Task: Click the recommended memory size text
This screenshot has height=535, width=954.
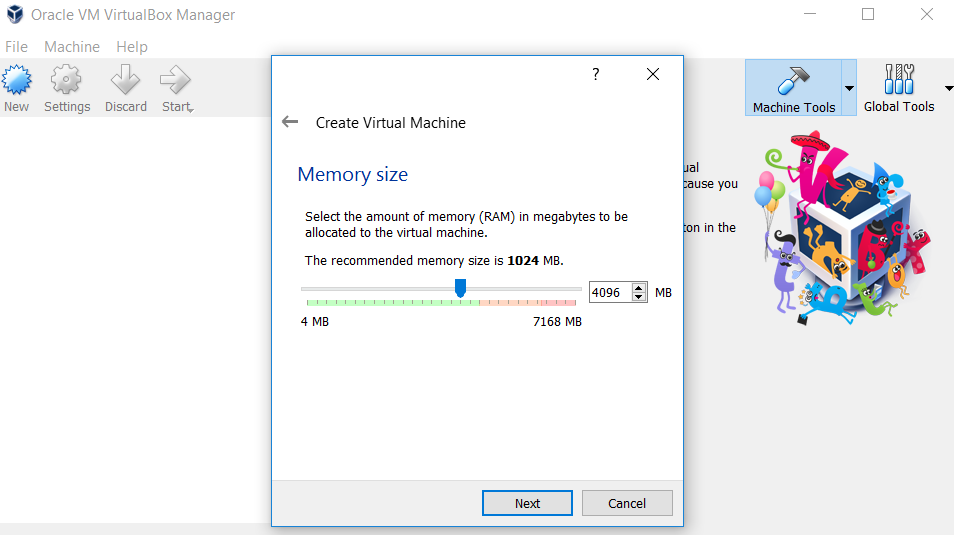Action: point(434,261)
